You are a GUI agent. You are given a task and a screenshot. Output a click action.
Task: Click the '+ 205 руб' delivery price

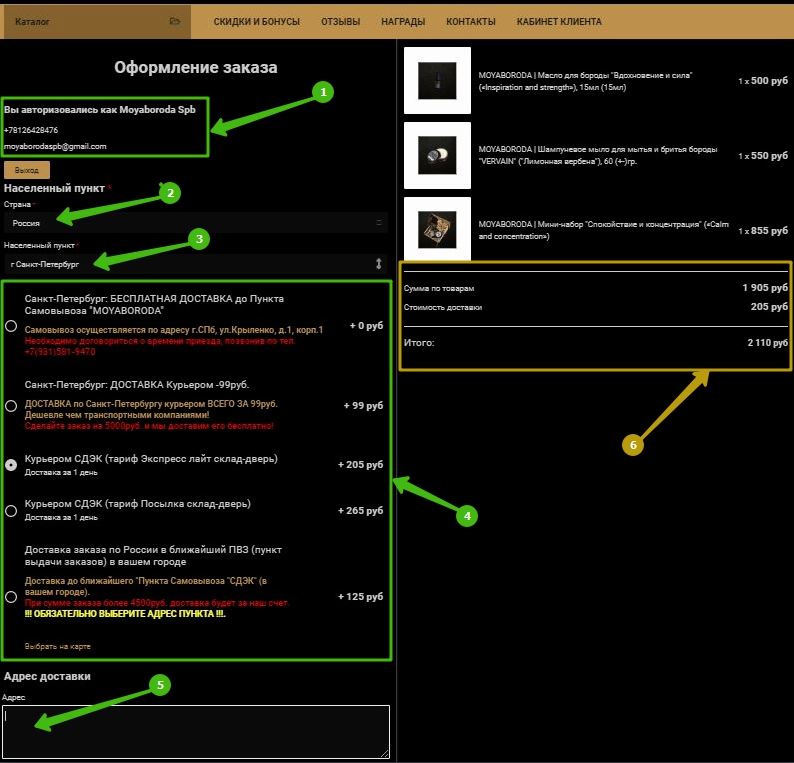(x=361, y=464)
